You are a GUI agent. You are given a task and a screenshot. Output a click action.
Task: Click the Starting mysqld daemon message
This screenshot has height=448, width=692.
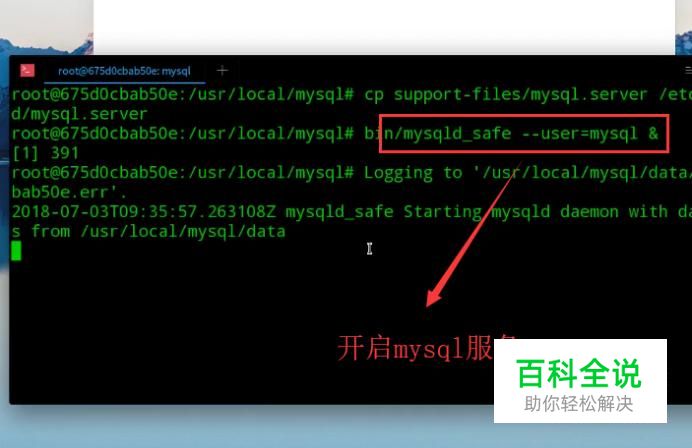(511, 212)
